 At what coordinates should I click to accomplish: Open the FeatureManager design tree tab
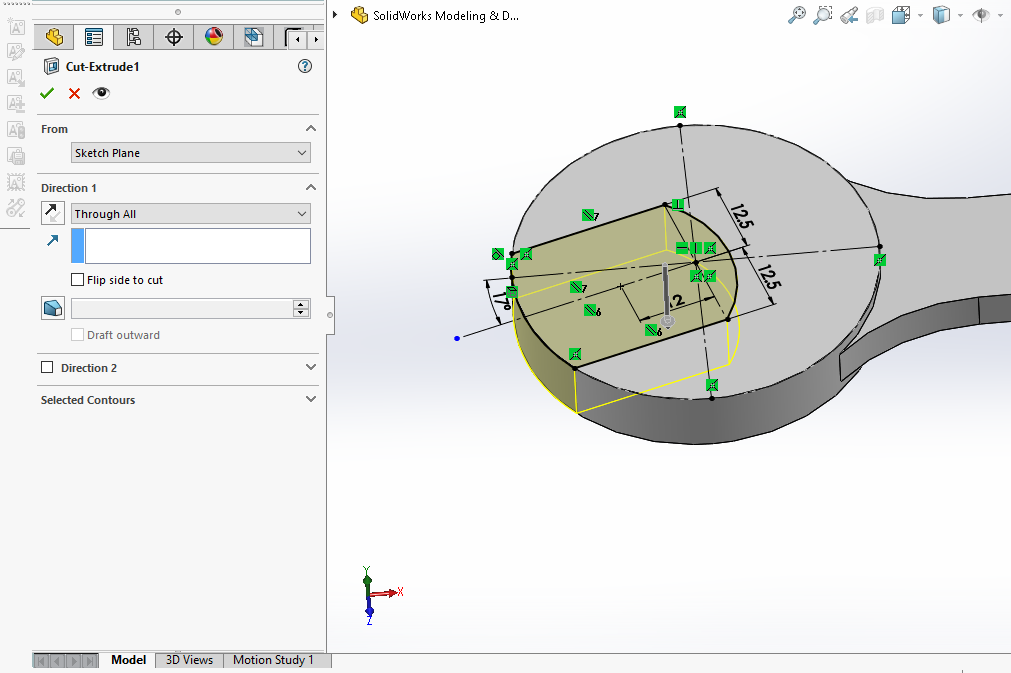point(54,38)
